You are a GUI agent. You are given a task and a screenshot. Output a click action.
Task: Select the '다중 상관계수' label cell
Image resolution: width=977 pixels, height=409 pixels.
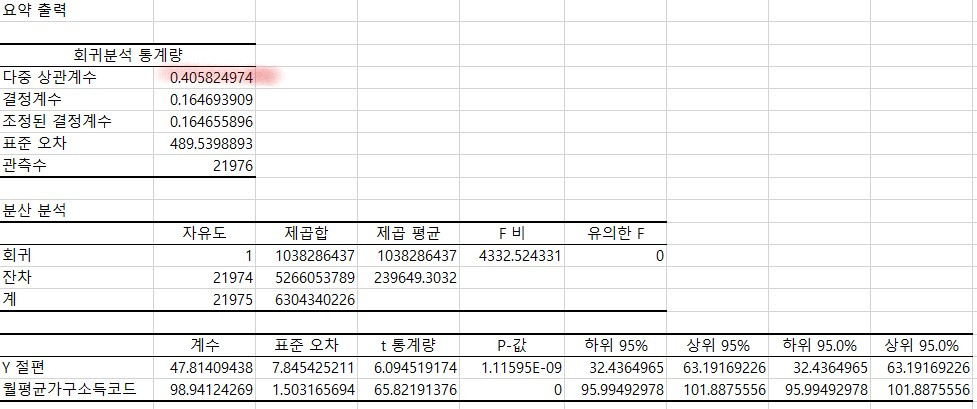[50, 77]
